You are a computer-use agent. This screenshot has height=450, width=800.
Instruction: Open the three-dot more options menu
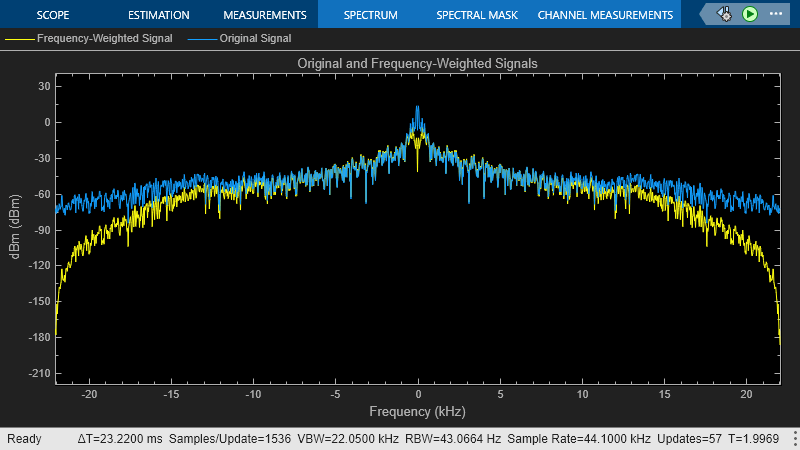click(776, 14)
